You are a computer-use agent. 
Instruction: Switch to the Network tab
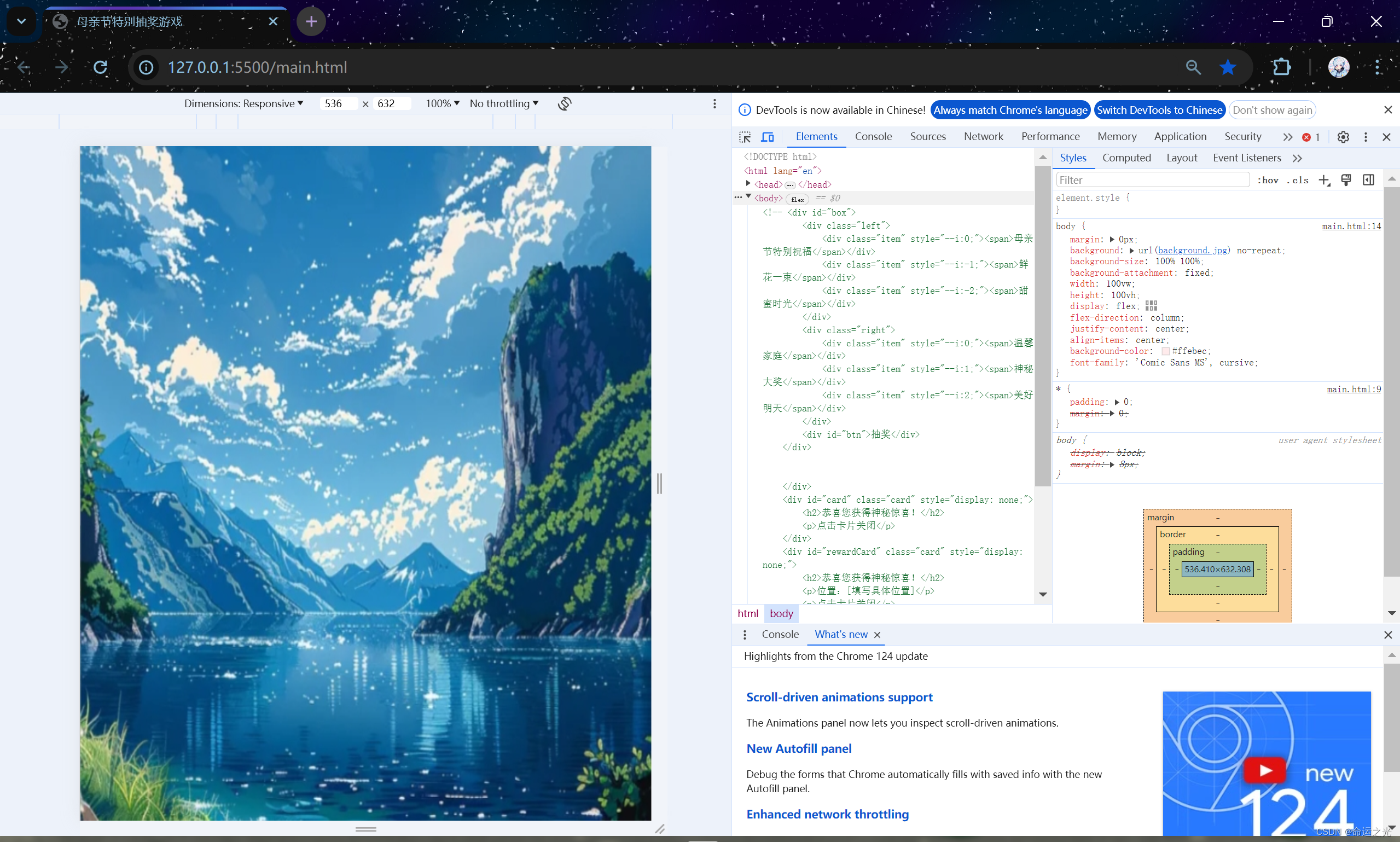[983, 137]
